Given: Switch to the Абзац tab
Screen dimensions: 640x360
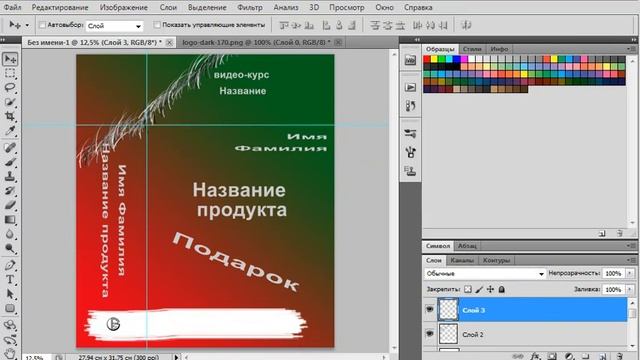Looking at the screenshot, I should (467, 246).
